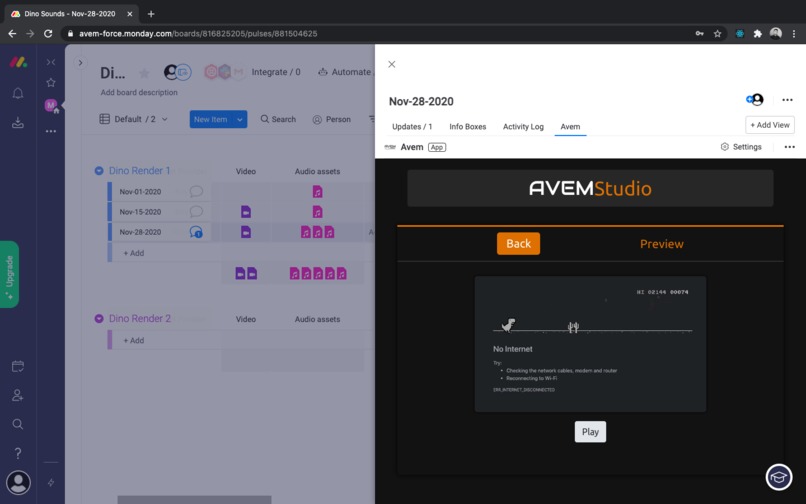The height and width of the screenshot is (504, 806).
Task: Open Chrome profile avatar
Action: (x=776, y=33)
